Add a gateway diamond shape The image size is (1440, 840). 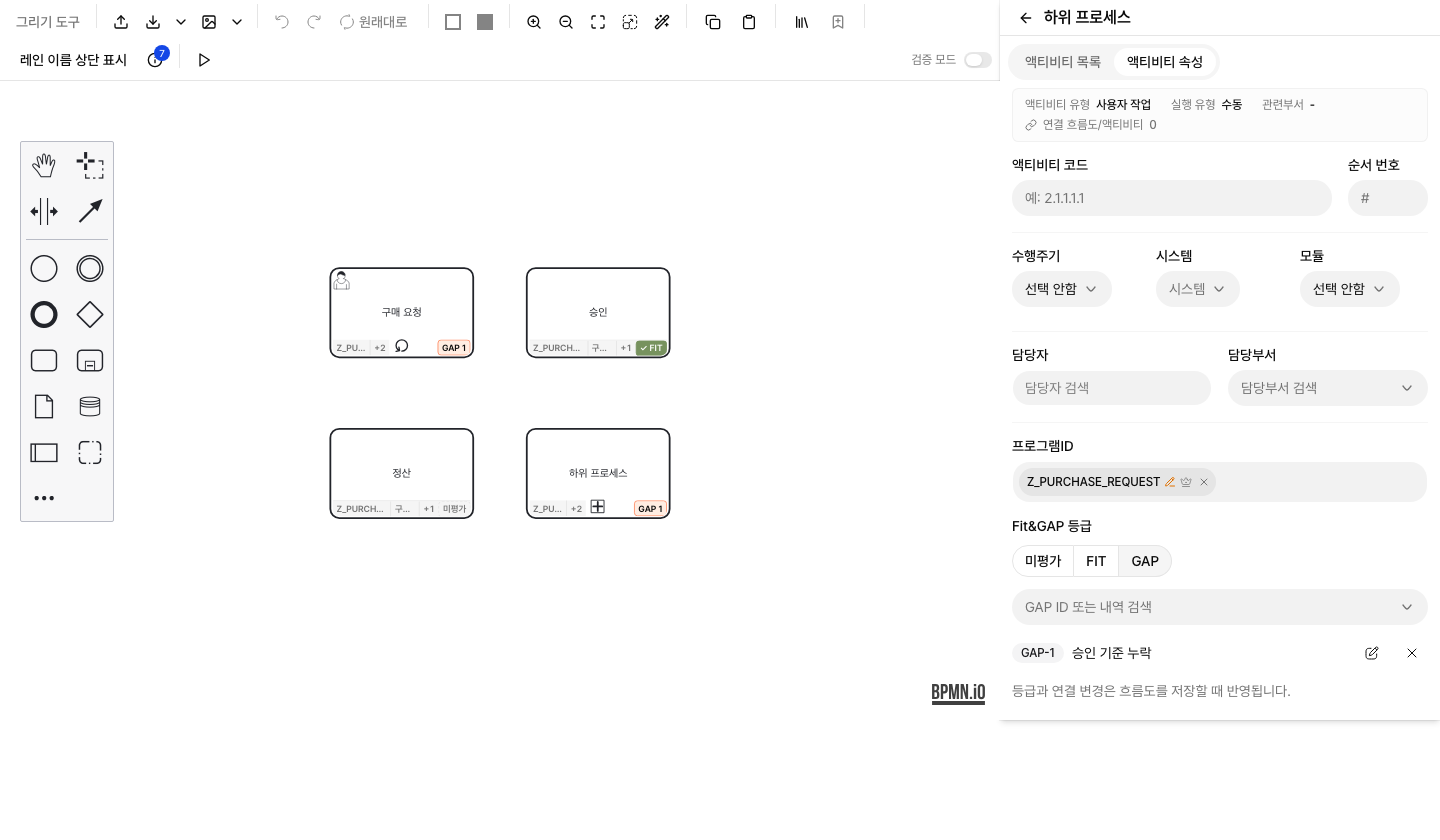pyautogui.click(x=90, y=314)
